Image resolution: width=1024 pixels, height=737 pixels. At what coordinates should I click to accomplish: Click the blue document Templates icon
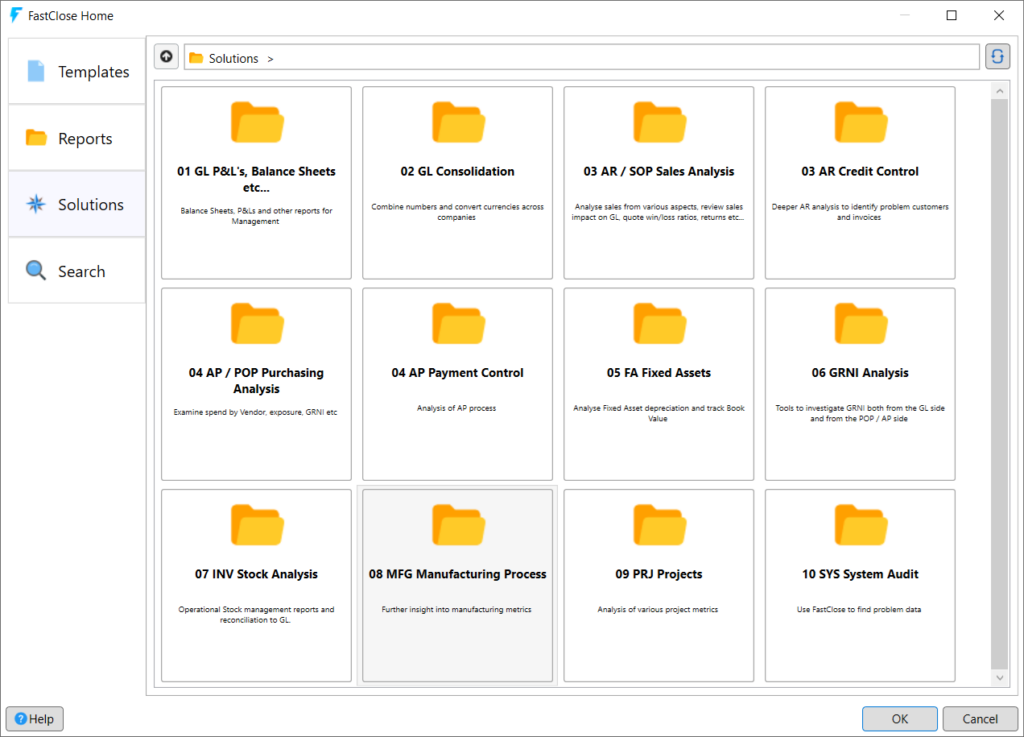point(36,71)
